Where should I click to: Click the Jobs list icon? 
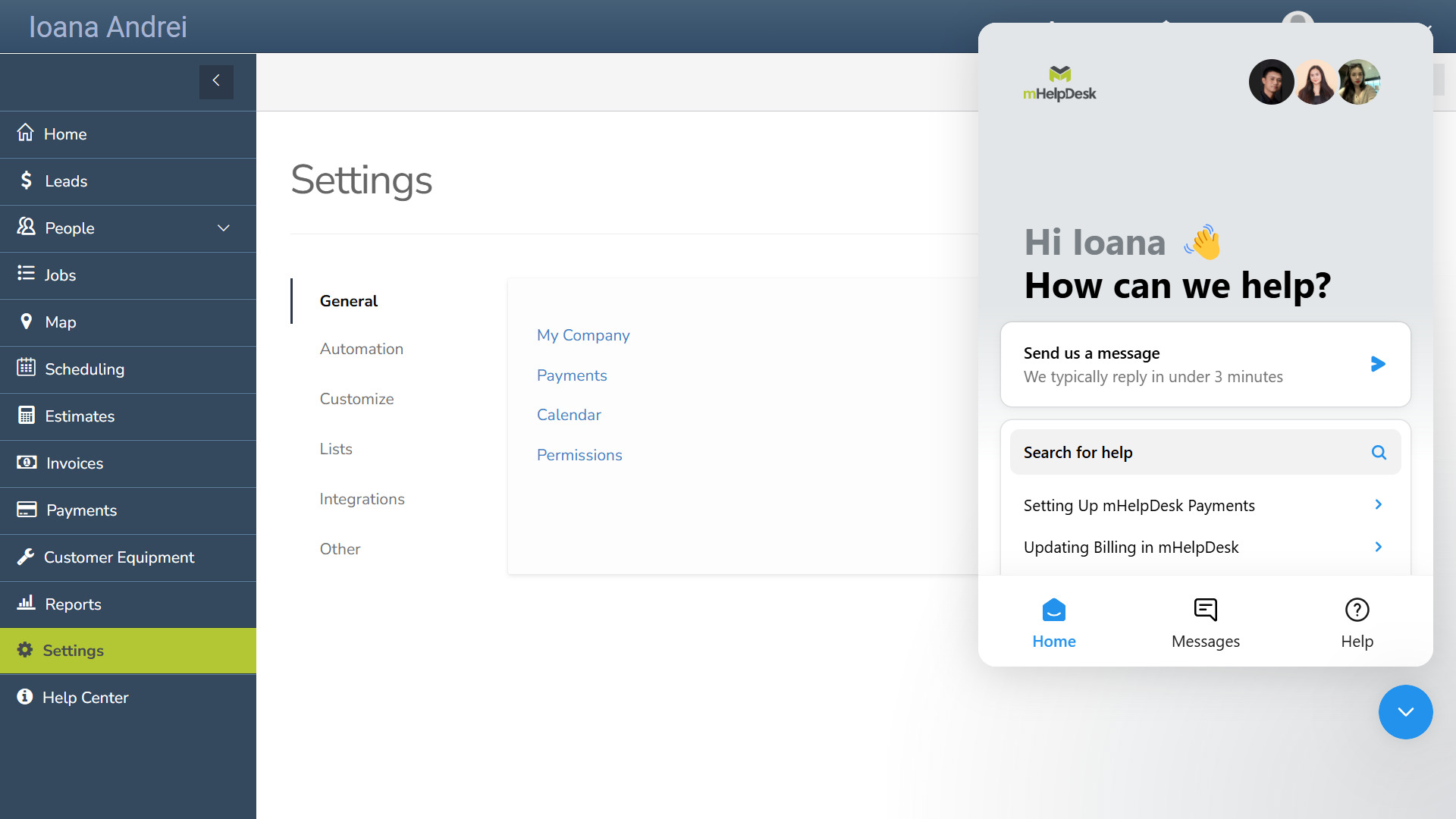(x=26, y=275)
